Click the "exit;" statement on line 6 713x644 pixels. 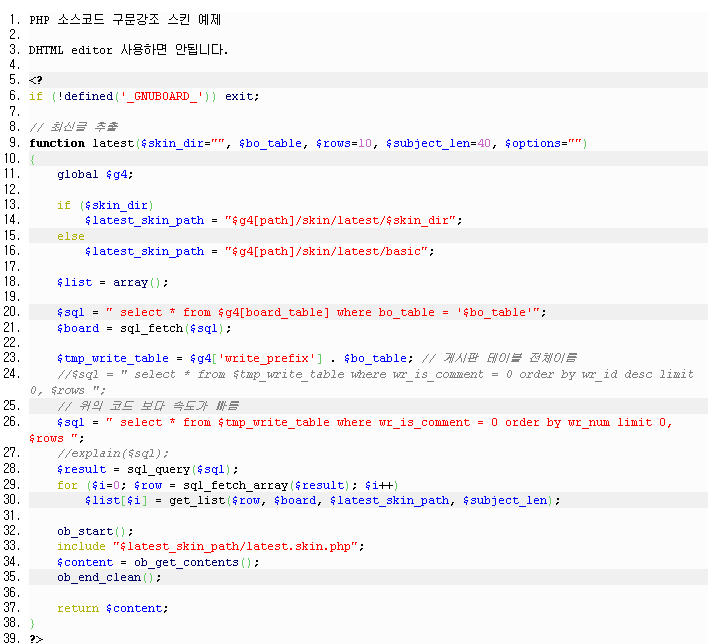(x=241, y=96)
